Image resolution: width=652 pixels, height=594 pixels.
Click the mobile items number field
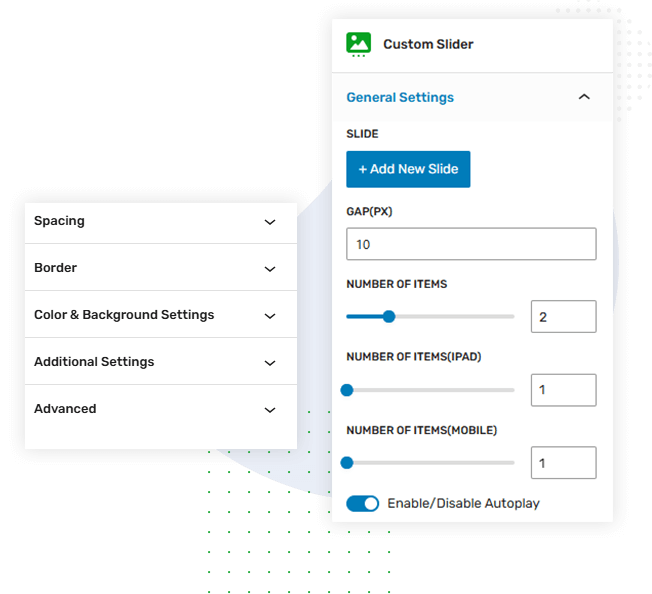(563, 463)
